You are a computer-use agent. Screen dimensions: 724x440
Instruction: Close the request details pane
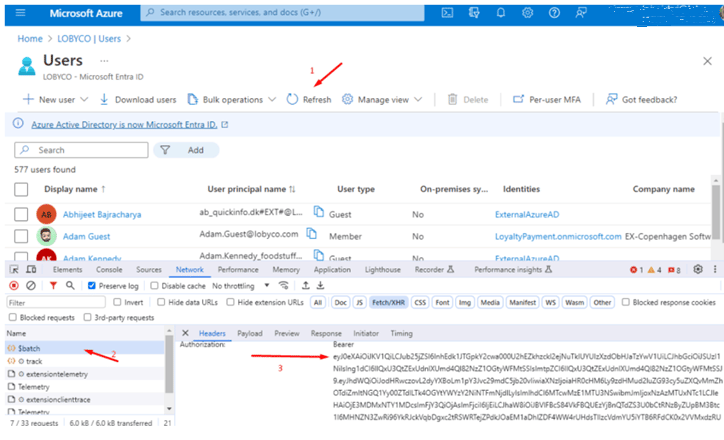pyautogui.click(x=185, y=333)
